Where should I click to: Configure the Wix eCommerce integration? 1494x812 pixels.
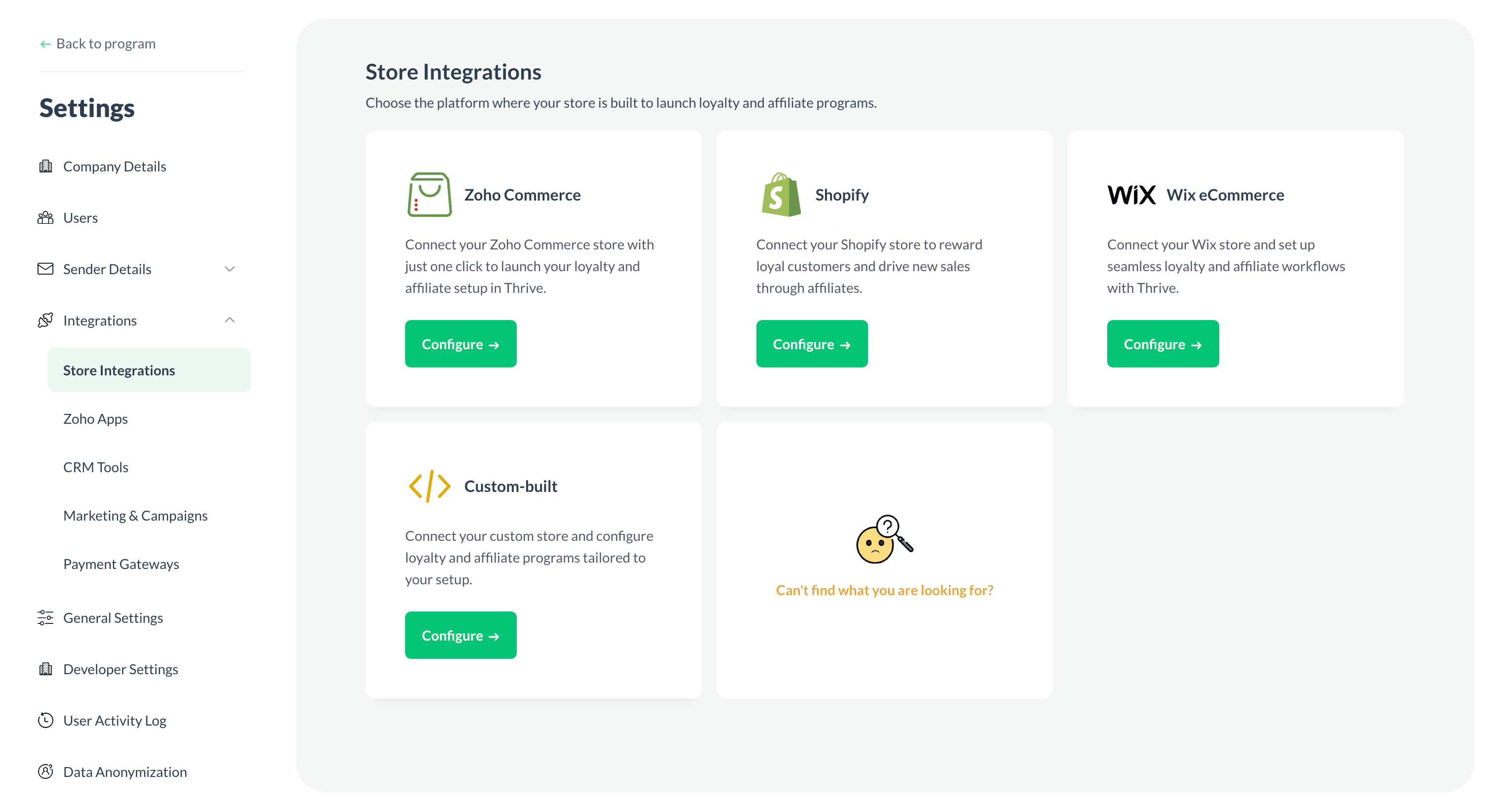click(1162, 344)
